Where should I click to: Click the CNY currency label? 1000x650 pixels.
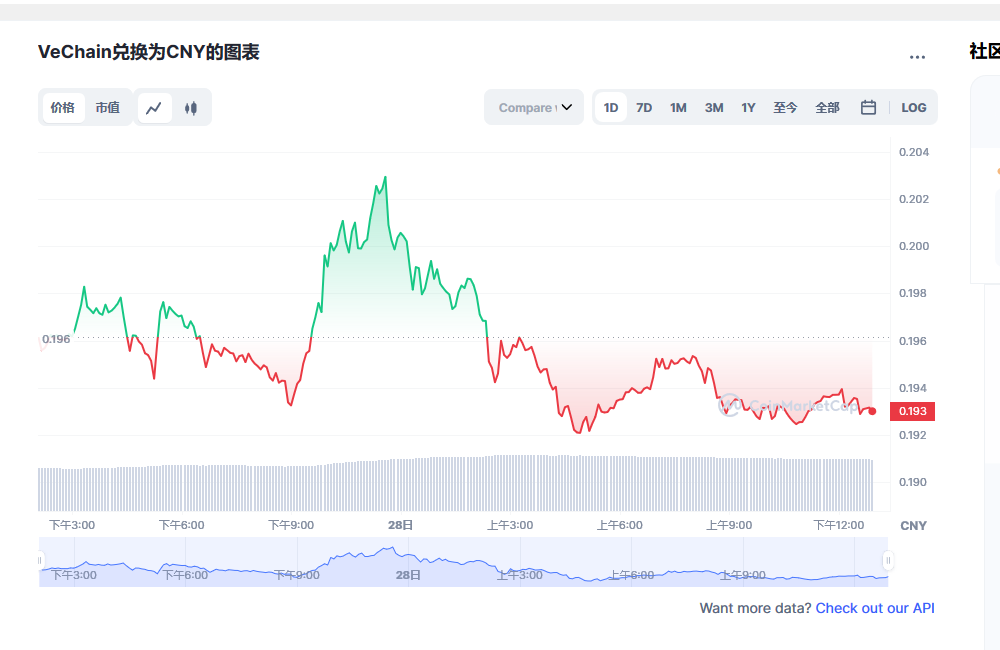(913, 526)
